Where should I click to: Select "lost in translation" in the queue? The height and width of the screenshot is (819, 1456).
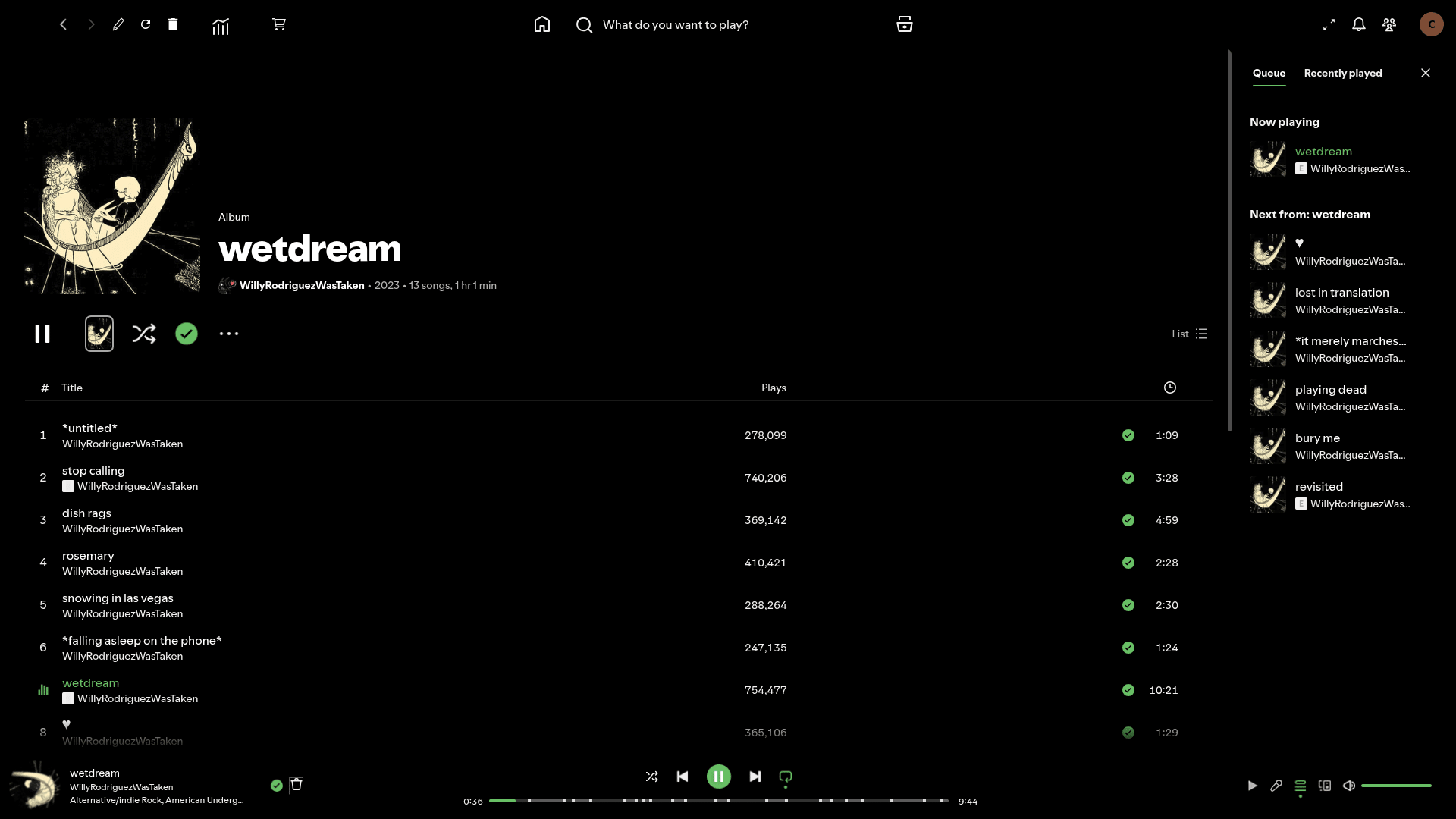pyautogui.click(x=1342, y=293)
